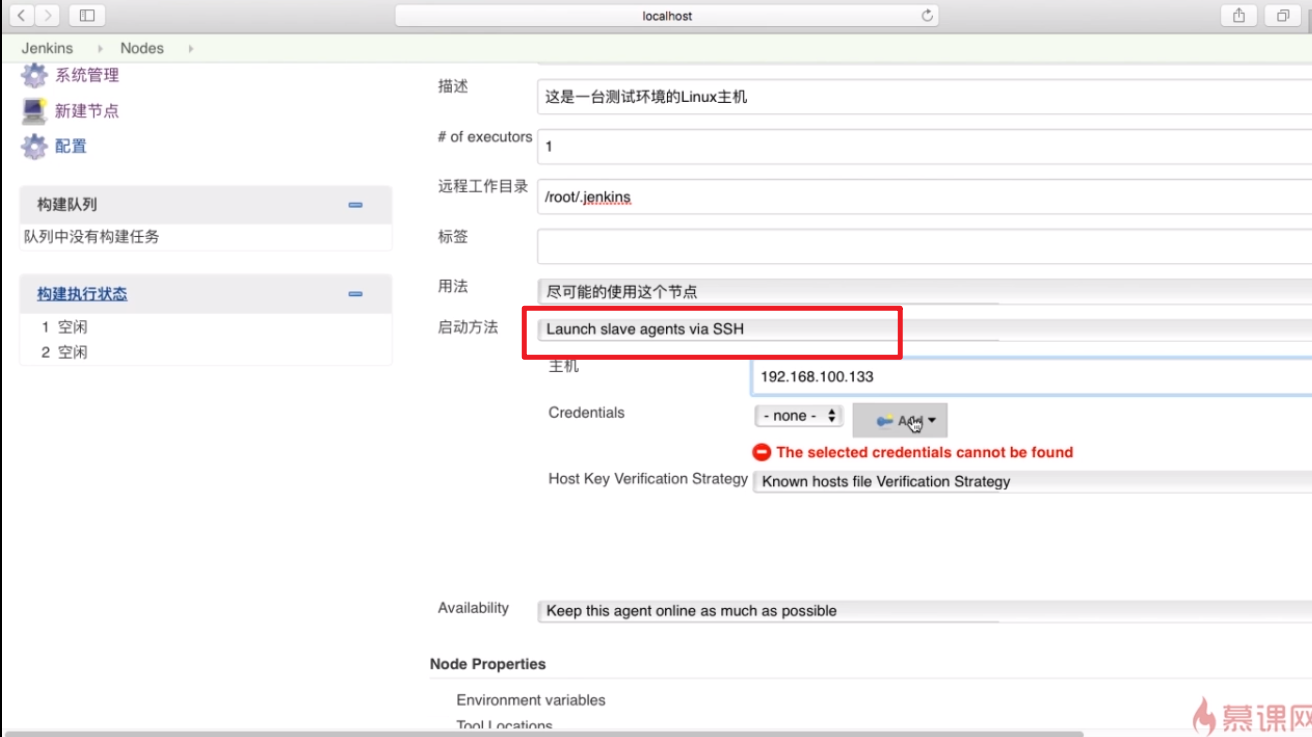
Task: Click the page reload icon in address bar
Action: pyautogui.click(x=925, y=15)
